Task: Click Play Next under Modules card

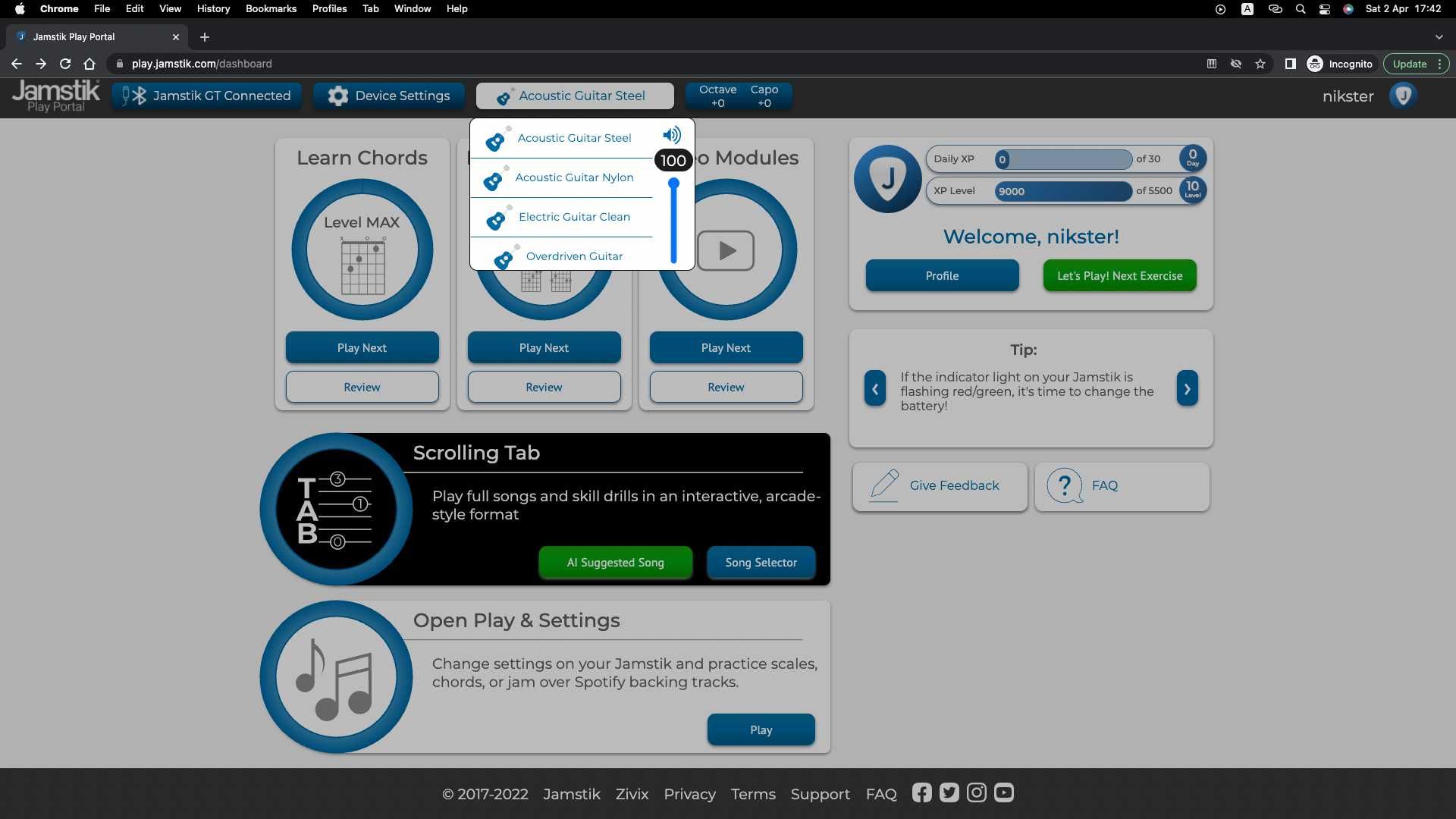Action: (x=726, y=347)
